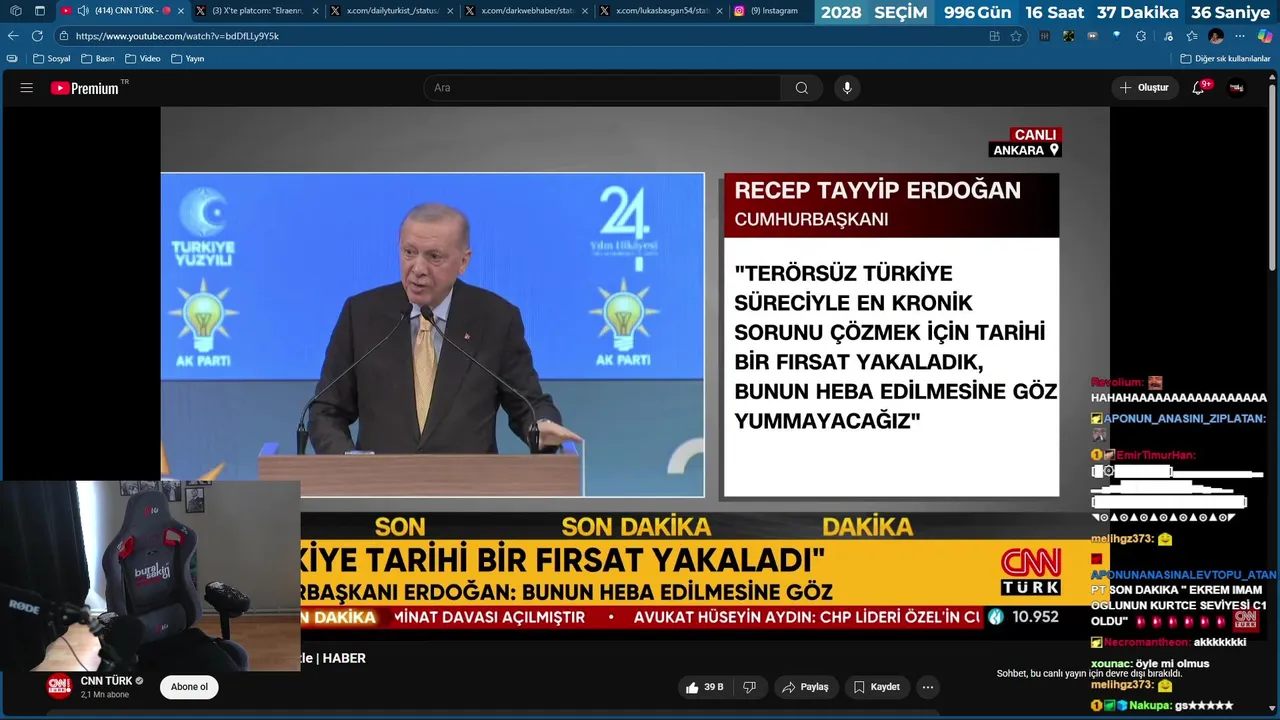Open the YouTube account avatar menu
This screenshot has height=720, width=1280.
[x=1237, y=88]
